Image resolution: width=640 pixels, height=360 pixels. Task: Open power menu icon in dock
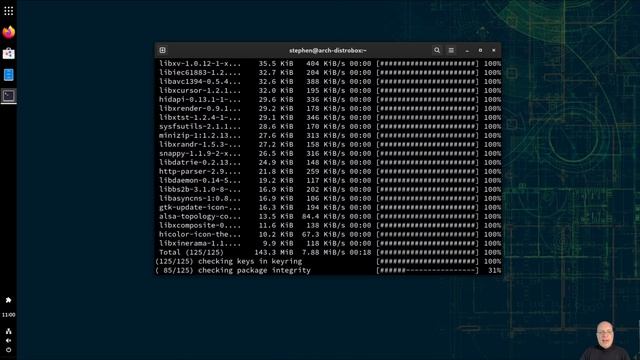click(x=9, y=350)
